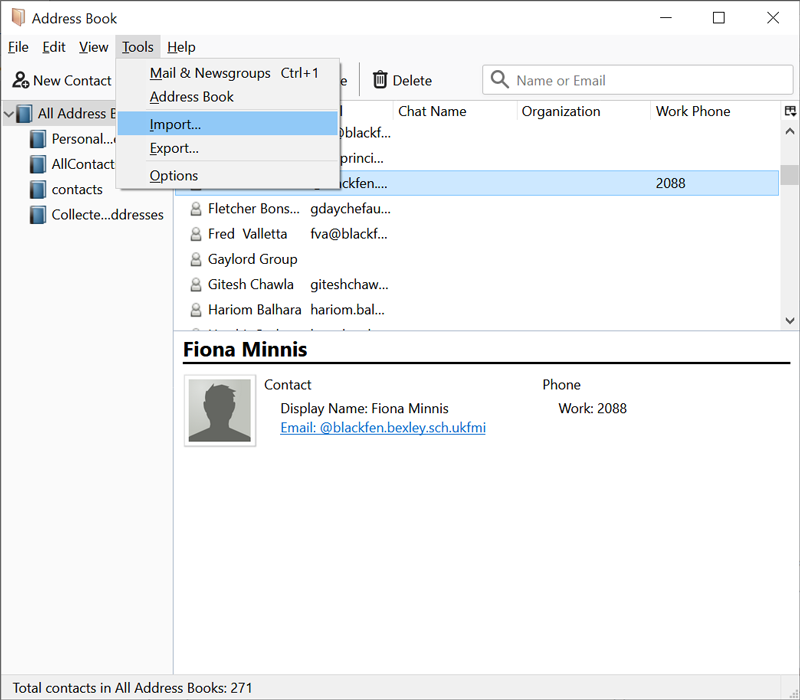Viewport: 800px width, 700px height.
Task: Click the 2088 work phone cell
Action: pos(670,183)
